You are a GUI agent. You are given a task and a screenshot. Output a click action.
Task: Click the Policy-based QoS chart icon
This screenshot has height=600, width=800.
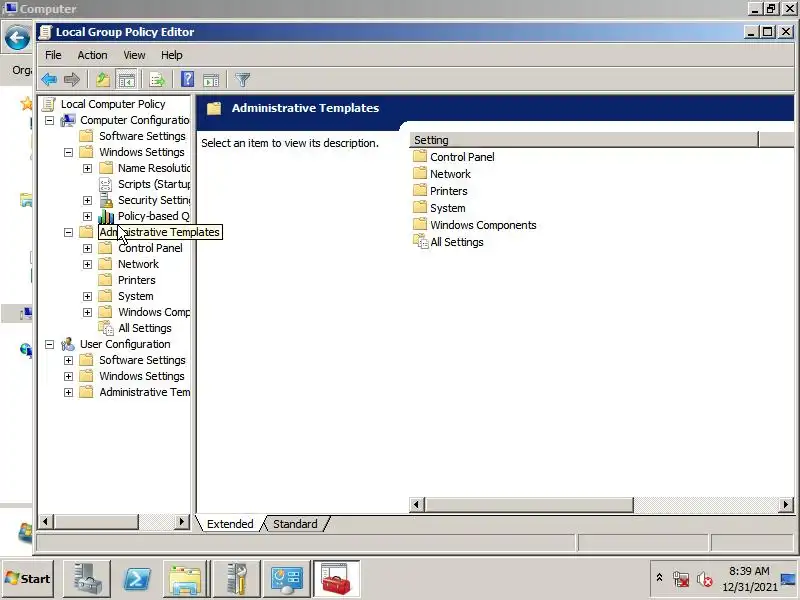coord(106,216)
